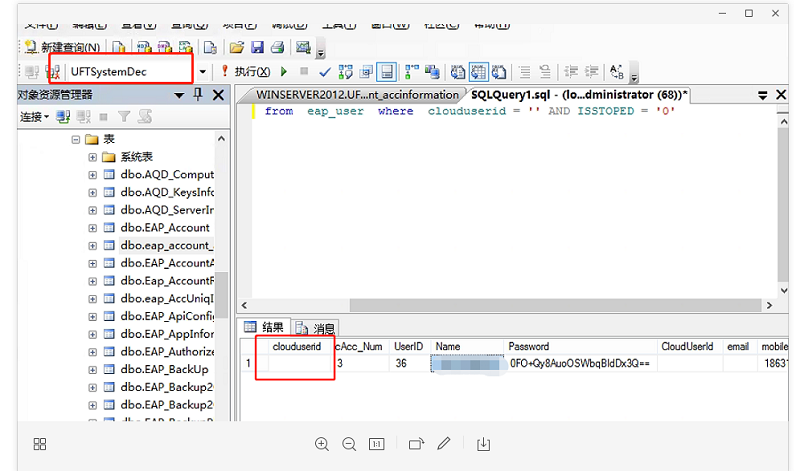Viewport: 800px width, 471px height.
Task: Click the printer icon in toolbar
Action: (x=277, y=47)
